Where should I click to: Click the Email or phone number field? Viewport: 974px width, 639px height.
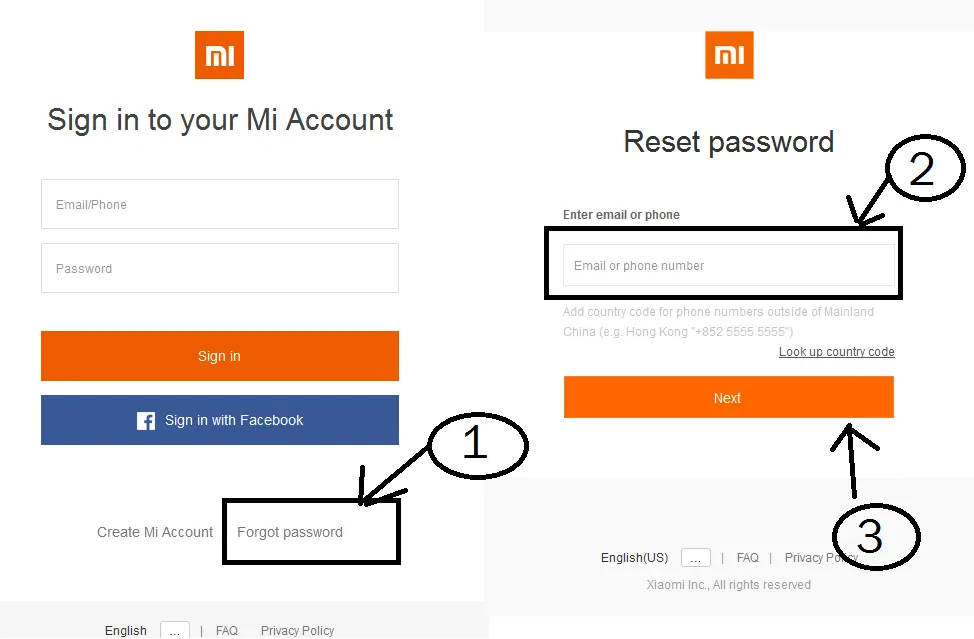coord(729,266)
